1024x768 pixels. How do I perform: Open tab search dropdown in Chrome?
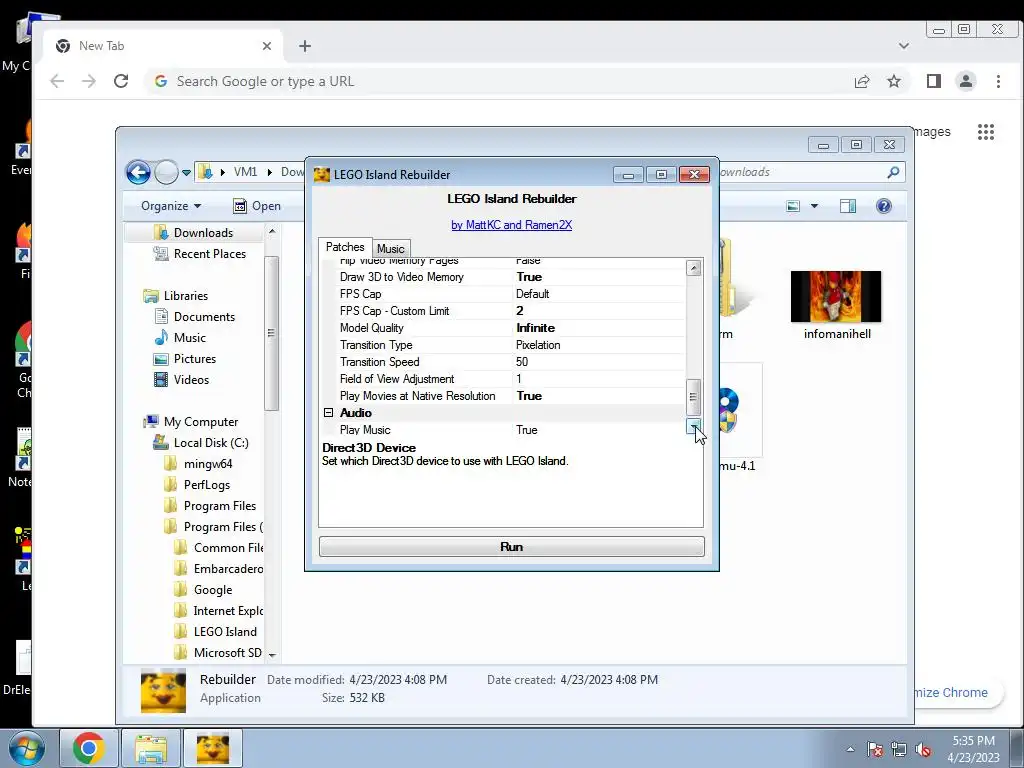point(904,46)
